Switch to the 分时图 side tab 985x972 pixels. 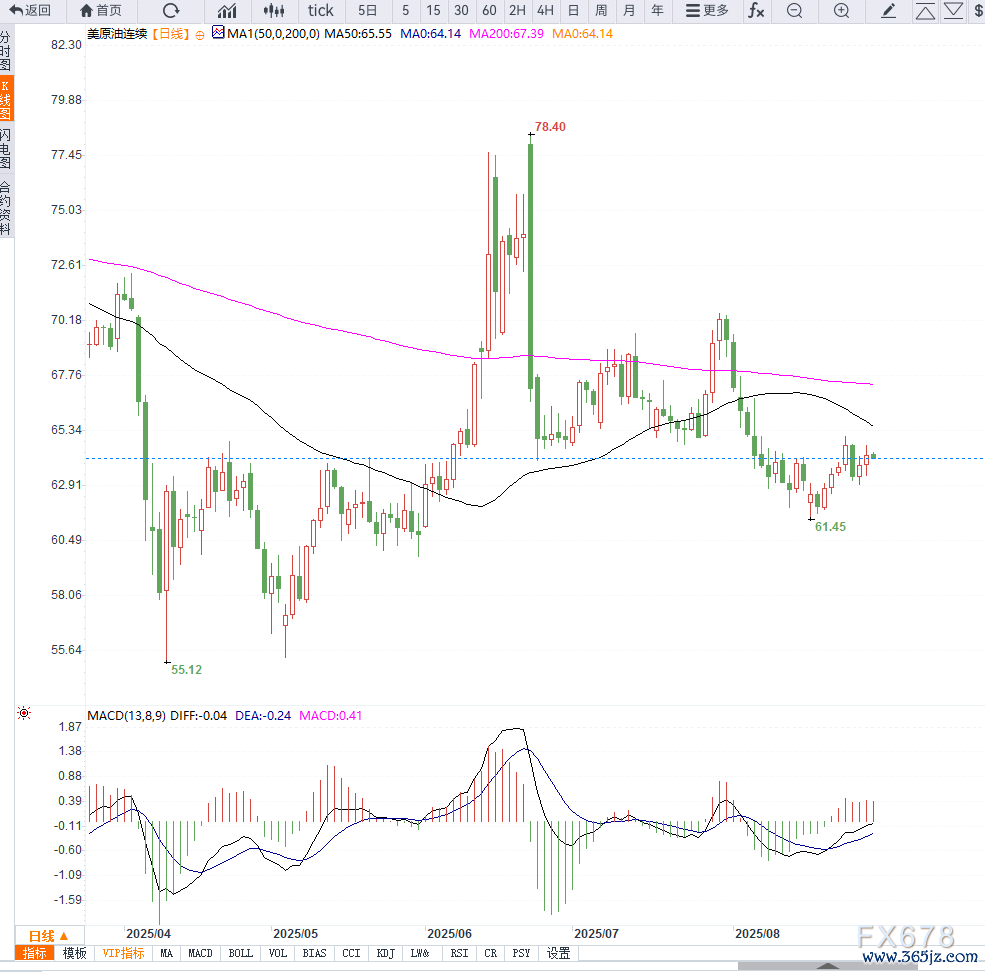point(6,50)
